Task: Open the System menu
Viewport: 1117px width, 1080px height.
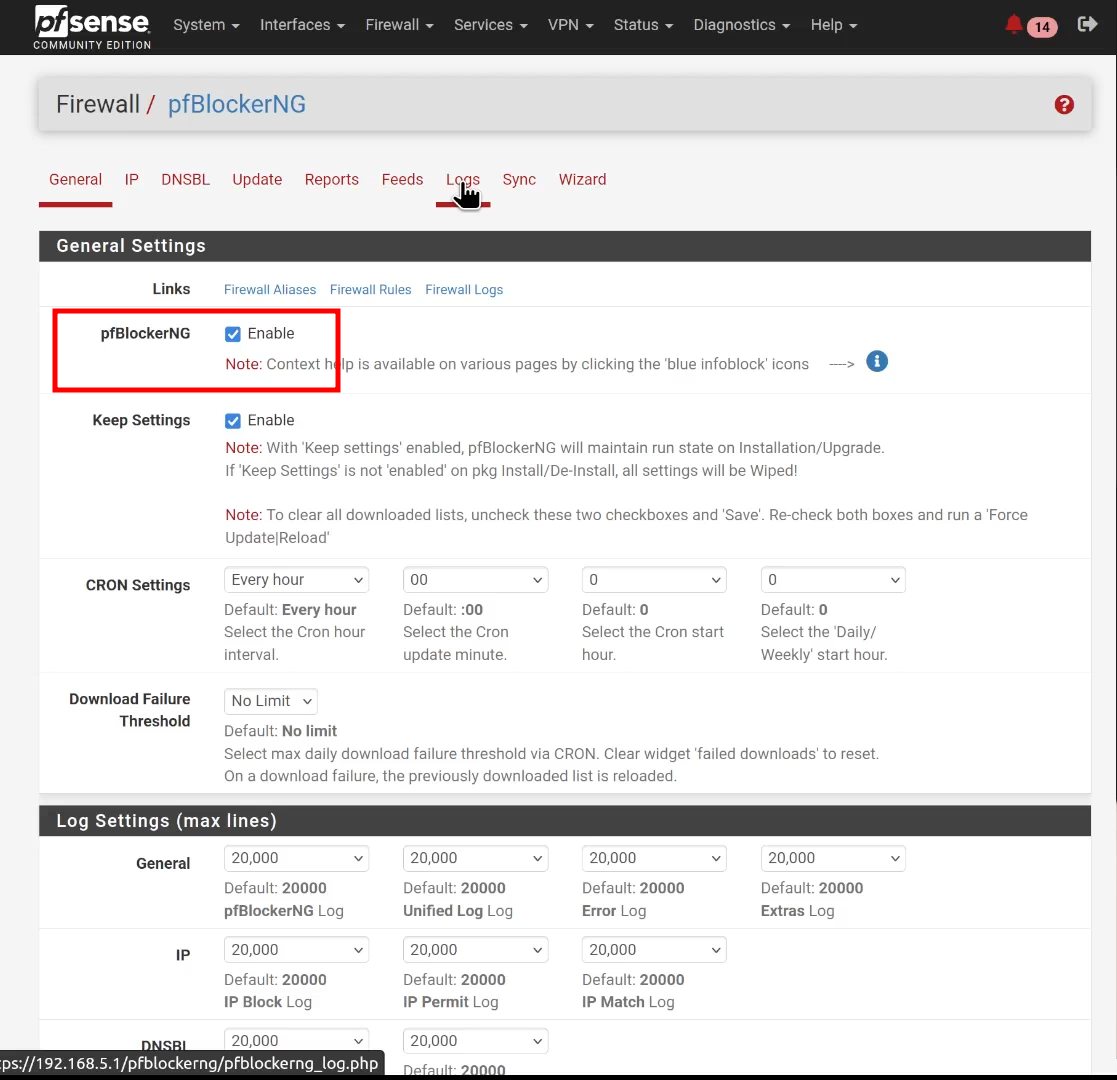Action: coord(206,25)
